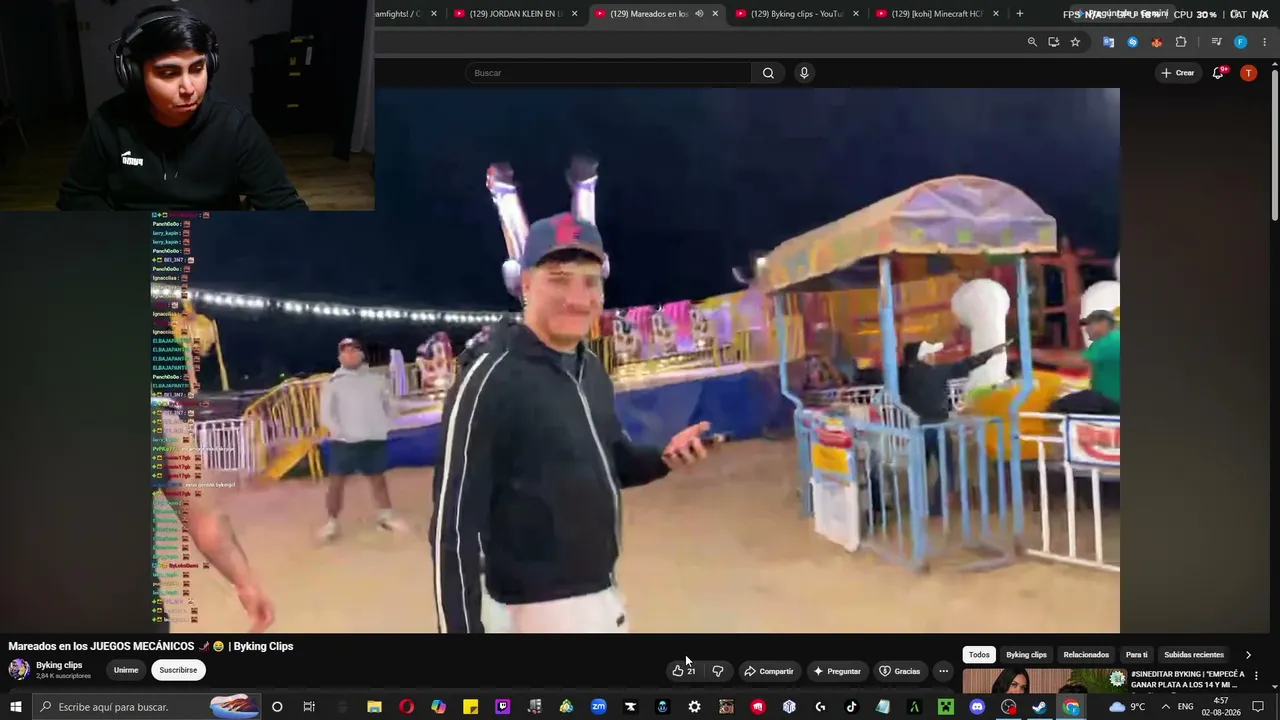Open the weather widget showing 9°C
This screenshot has width=1280, height=720.
click(x=1127, y=707)
